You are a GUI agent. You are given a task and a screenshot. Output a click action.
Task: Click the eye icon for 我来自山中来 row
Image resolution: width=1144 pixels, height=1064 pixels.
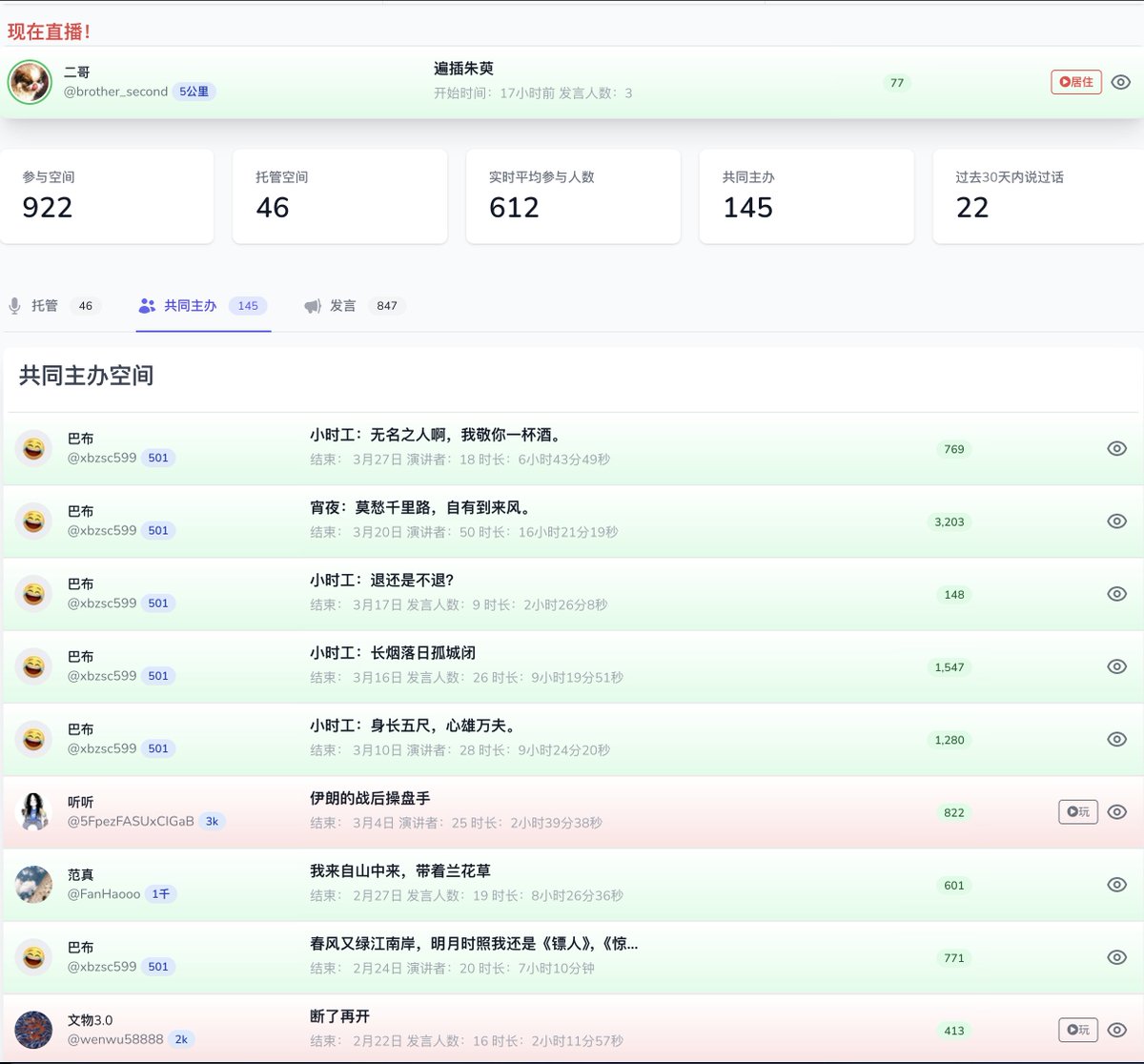coord(1117,885)
